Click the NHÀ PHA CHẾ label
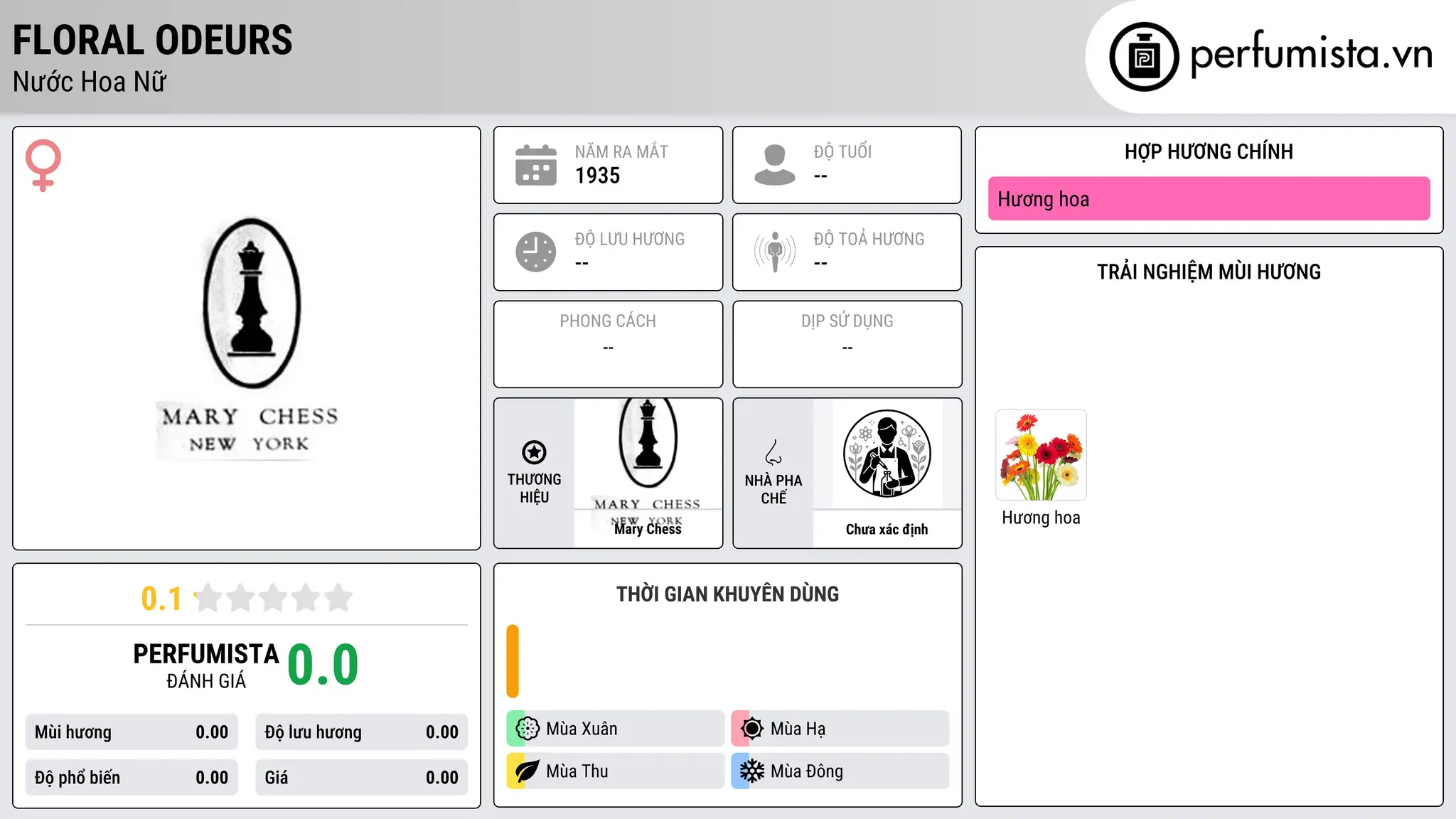Viewport: 1456px width, 819px height. [x=773, y=489]
